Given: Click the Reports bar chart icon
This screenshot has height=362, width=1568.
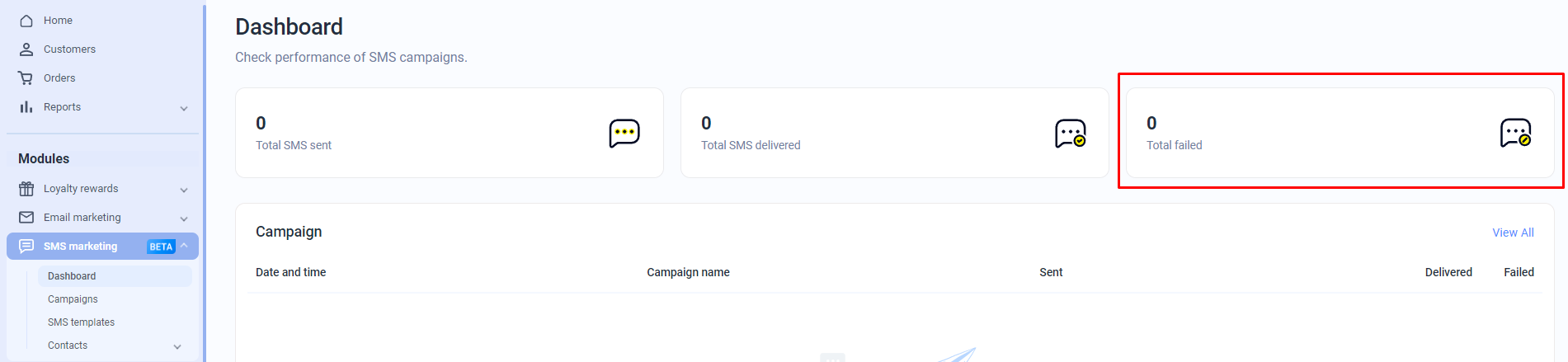Looking at the screenshot, I should pyautogui.click(x=26, y=107).
